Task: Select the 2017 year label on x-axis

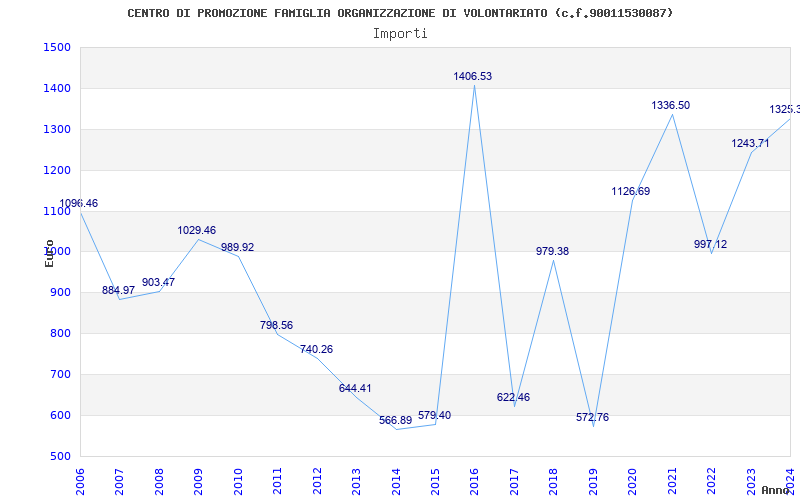Action: [514, 482]
